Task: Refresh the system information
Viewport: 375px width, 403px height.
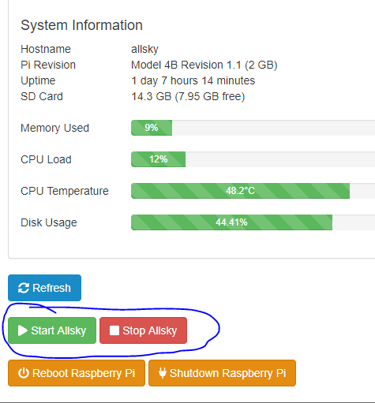Action: tap(45, 288)
